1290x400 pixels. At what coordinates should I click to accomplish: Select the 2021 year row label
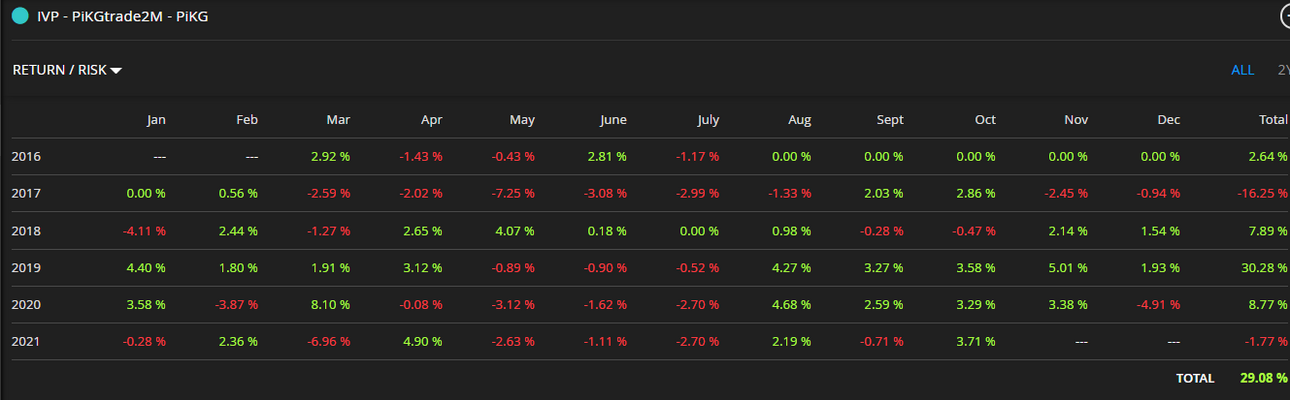[x=27, y=342]
